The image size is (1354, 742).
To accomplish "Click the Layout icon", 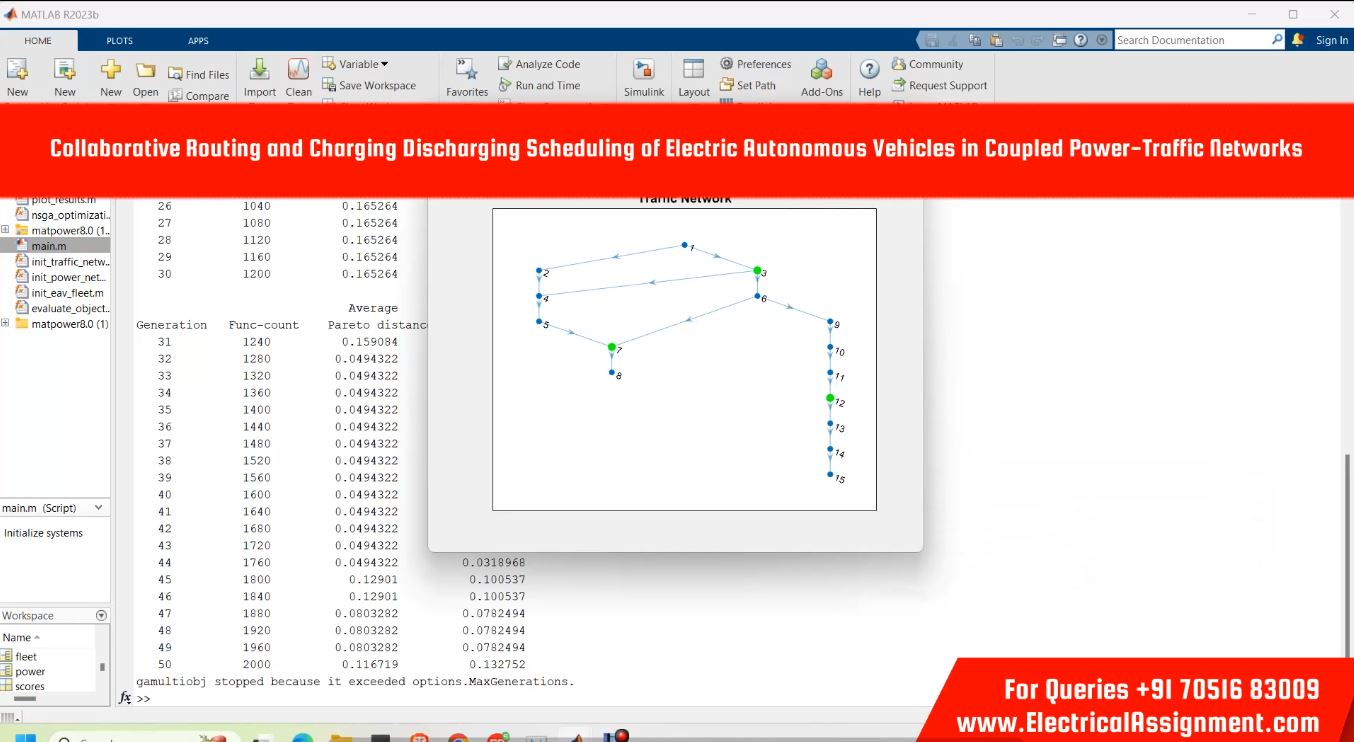I will (693, 71).
